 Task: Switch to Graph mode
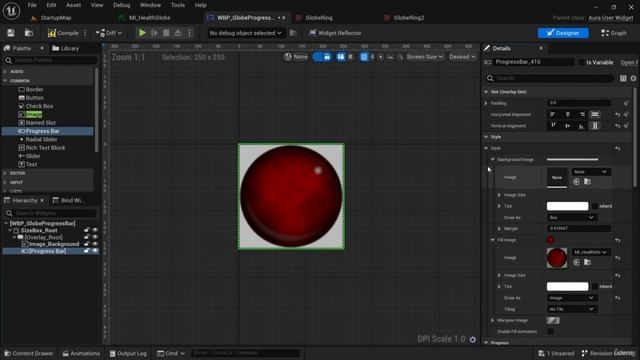tap(613, 33)
